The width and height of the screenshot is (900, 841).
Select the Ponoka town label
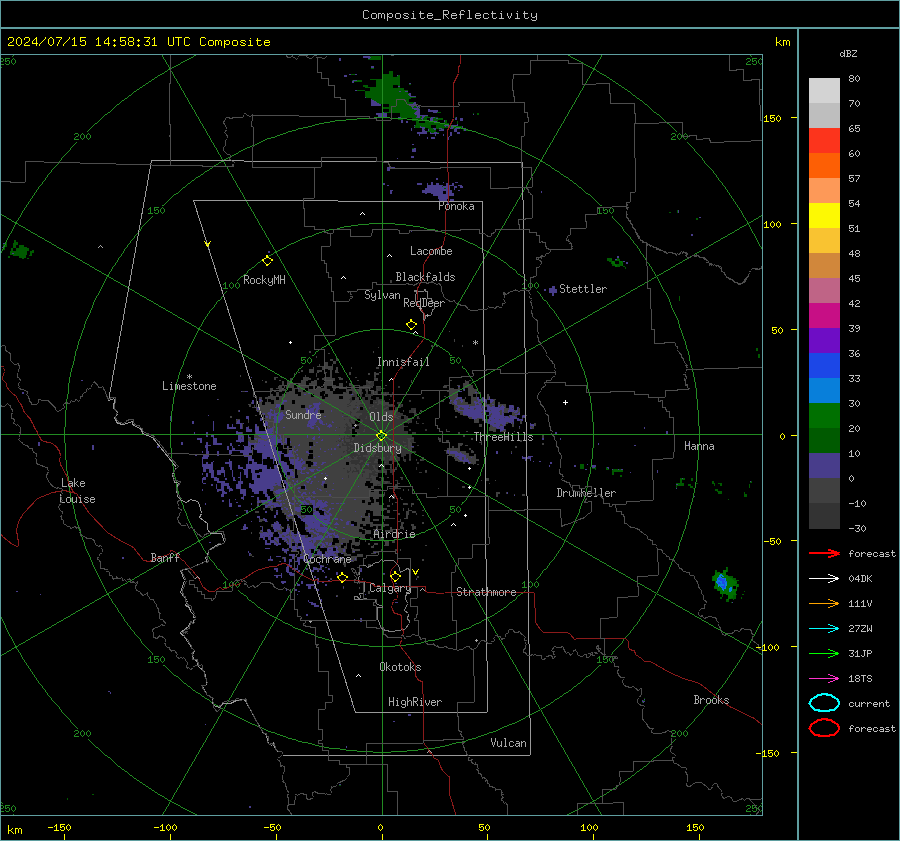point(456,207)
